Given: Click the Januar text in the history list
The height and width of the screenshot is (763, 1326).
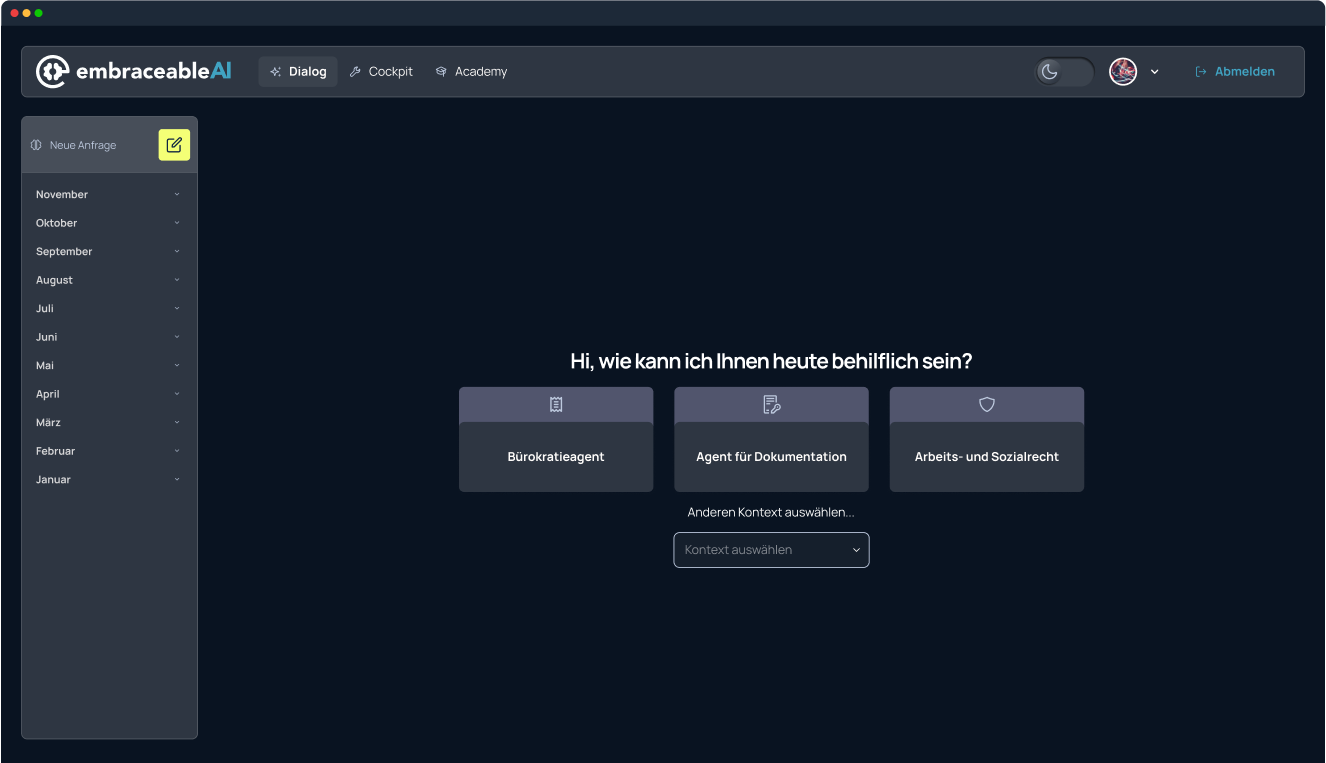Looking at the screenshot, I should click(x=53, y=480).
